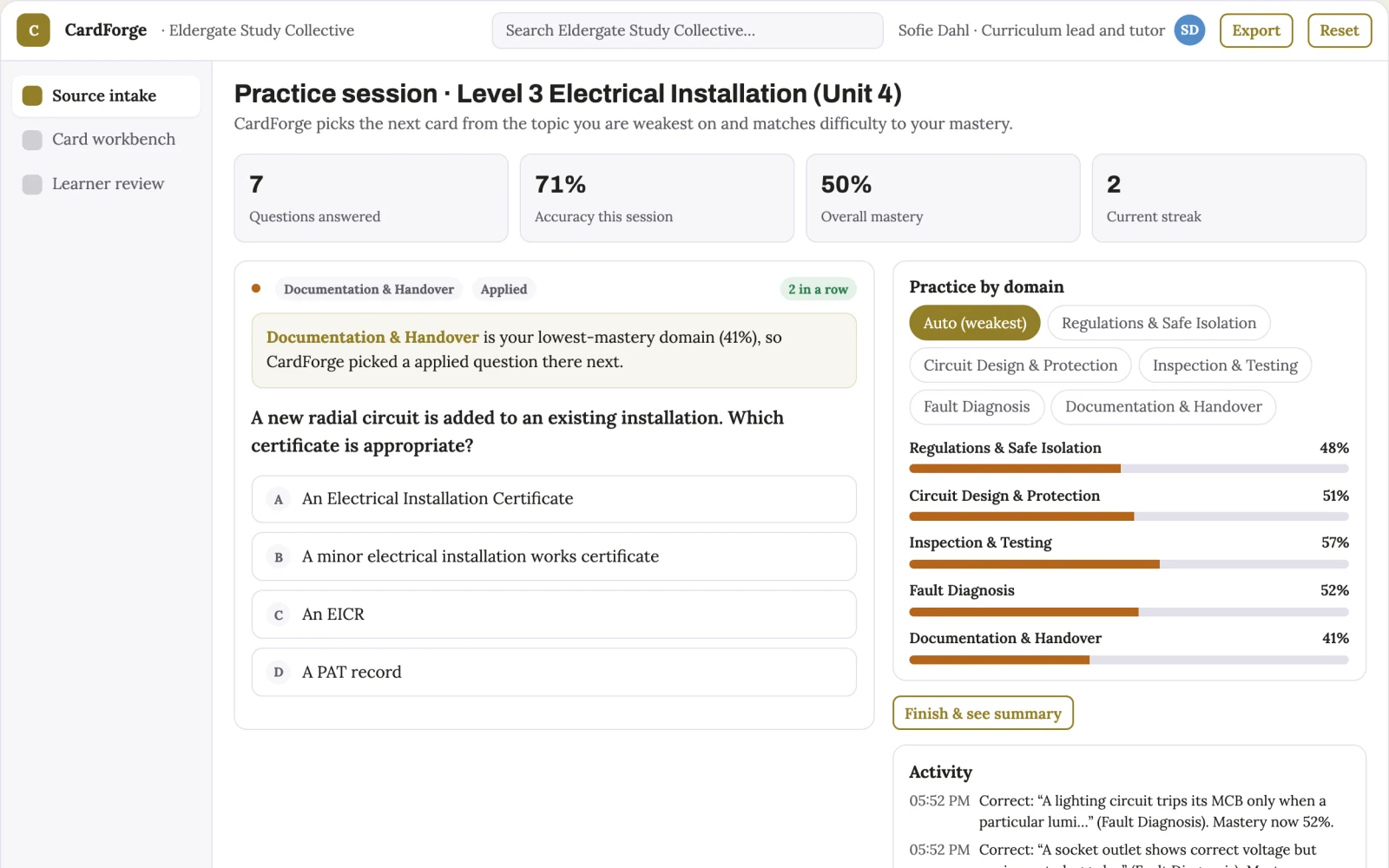1389x868 pixels.
Task: Click the 51% Circuit Design value
Action: pyautogui.click(x=1335, y=496)
